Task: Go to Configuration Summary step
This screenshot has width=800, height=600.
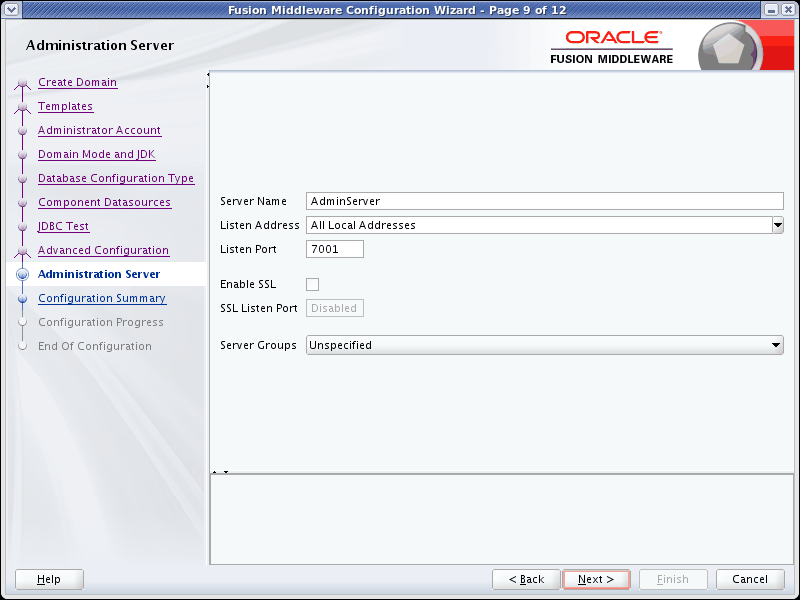Action: [x=102, y=298]
